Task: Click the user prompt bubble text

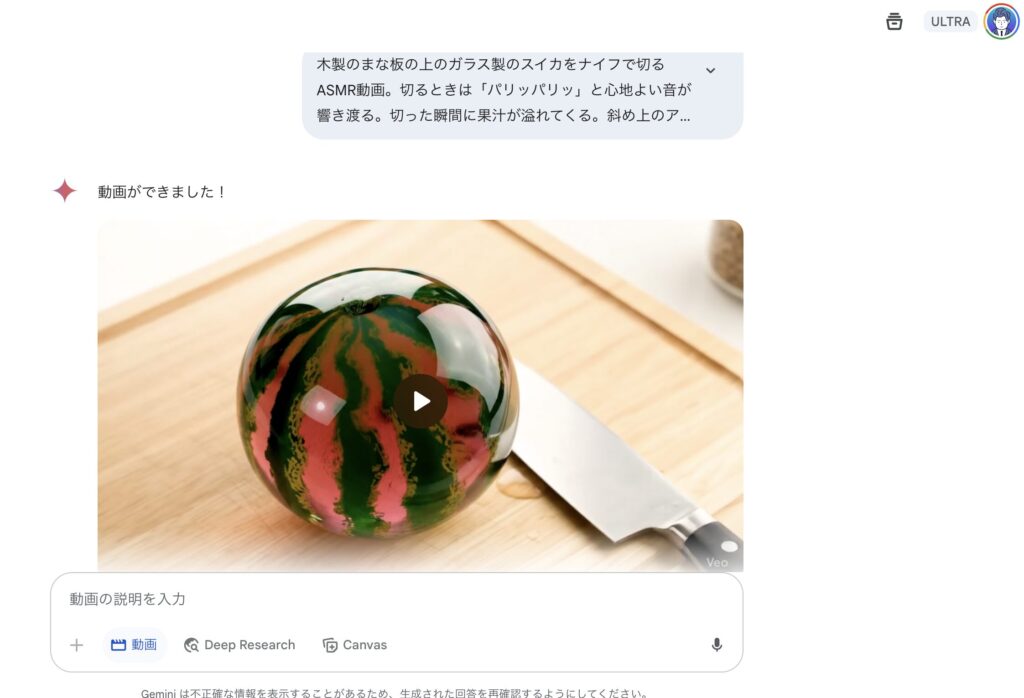Action: tap(503, 90)
